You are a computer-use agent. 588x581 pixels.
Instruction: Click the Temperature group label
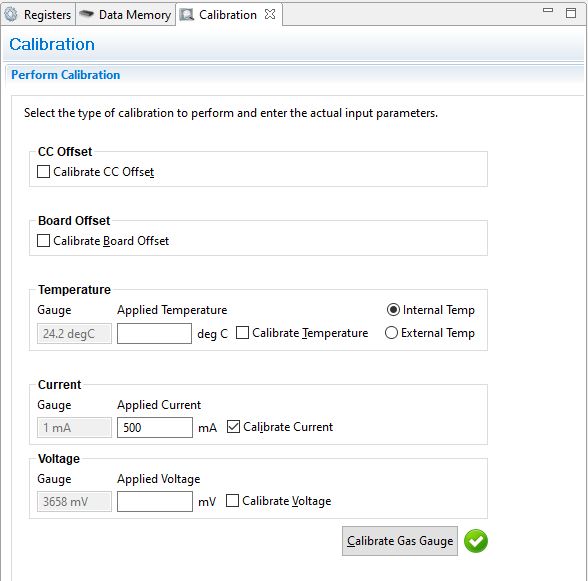74,290
